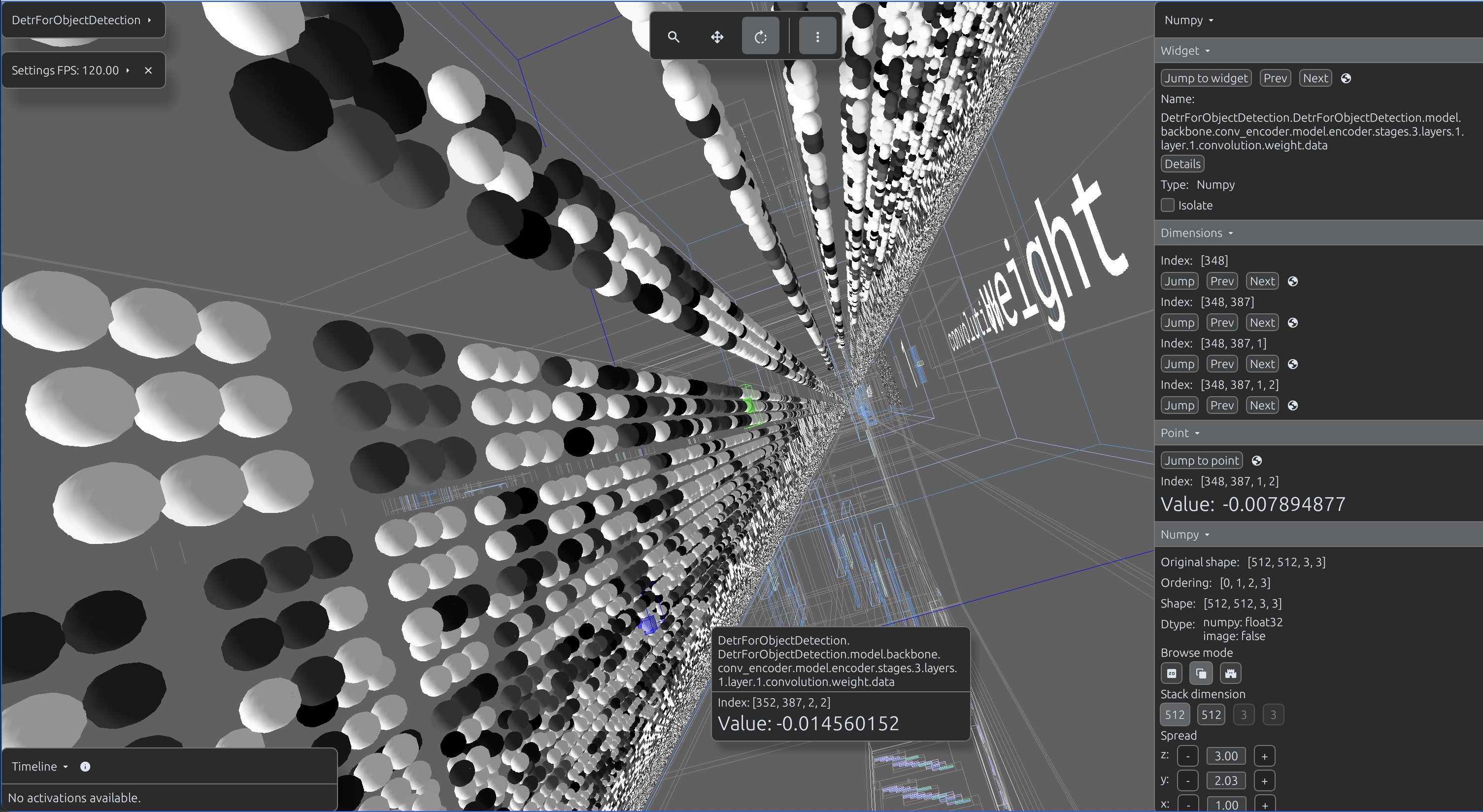
Task: Increase Spread z with plus button
Action: [x=1264, y=756]
